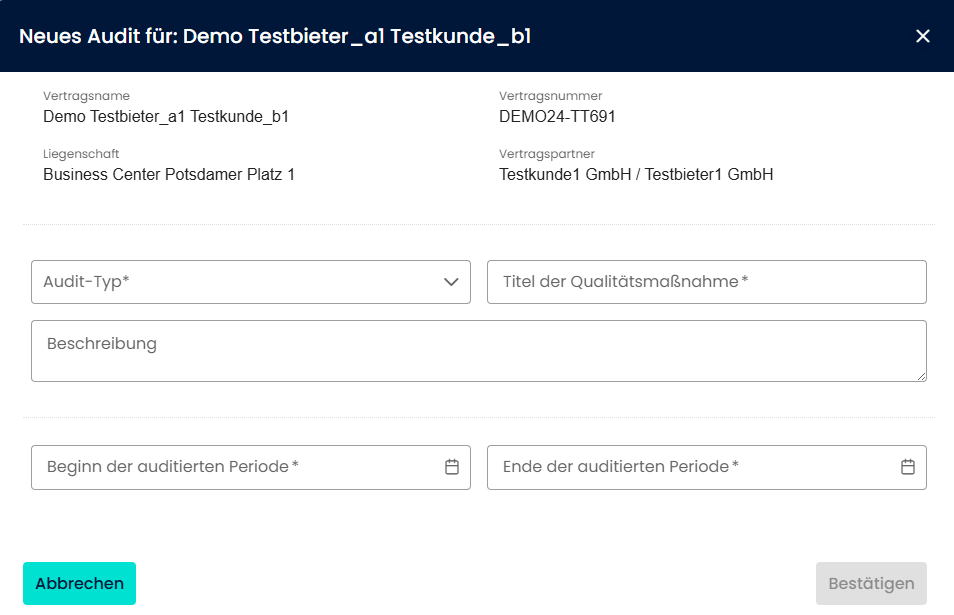954x615 pixels.
Task: Click into the Beschreibung text area
Action: click(x=478, y=350)
